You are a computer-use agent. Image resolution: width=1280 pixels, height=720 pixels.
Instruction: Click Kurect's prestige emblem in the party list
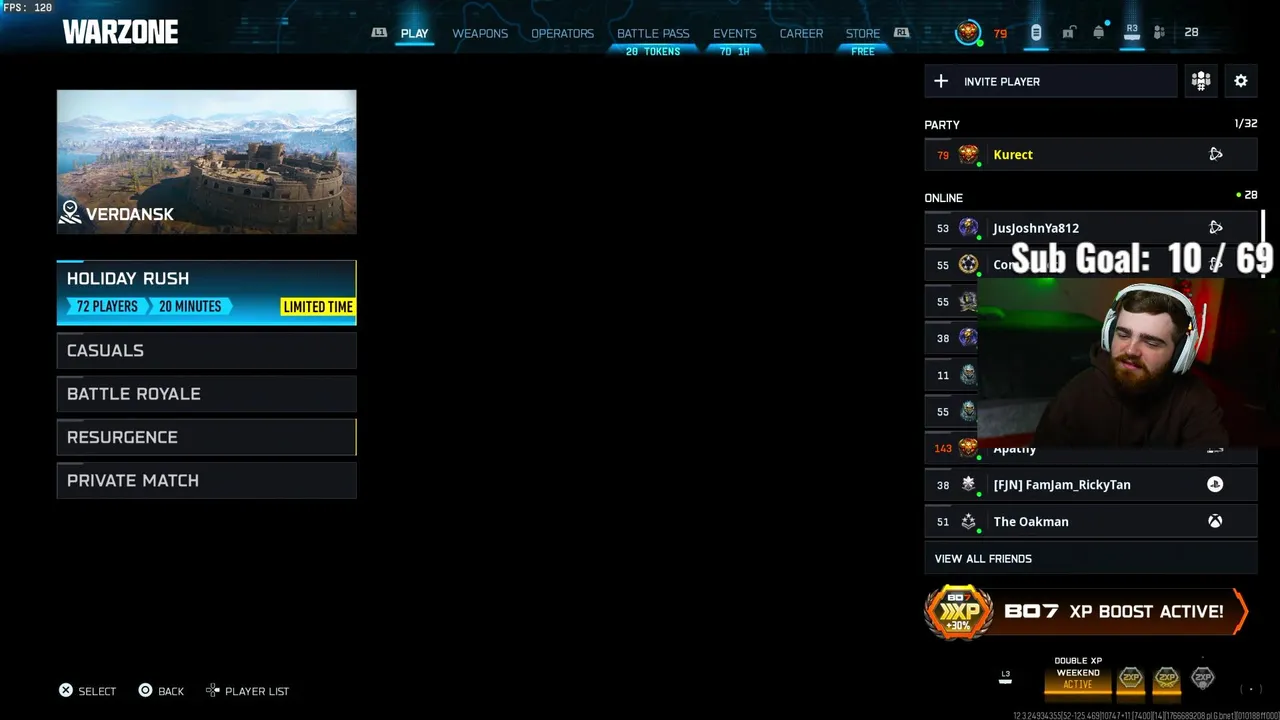coord(968,154)
